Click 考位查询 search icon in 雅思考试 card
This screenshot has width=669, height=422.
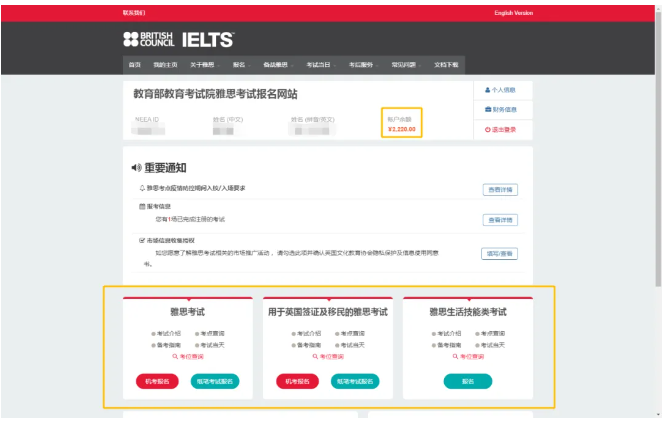click(175, 357)
